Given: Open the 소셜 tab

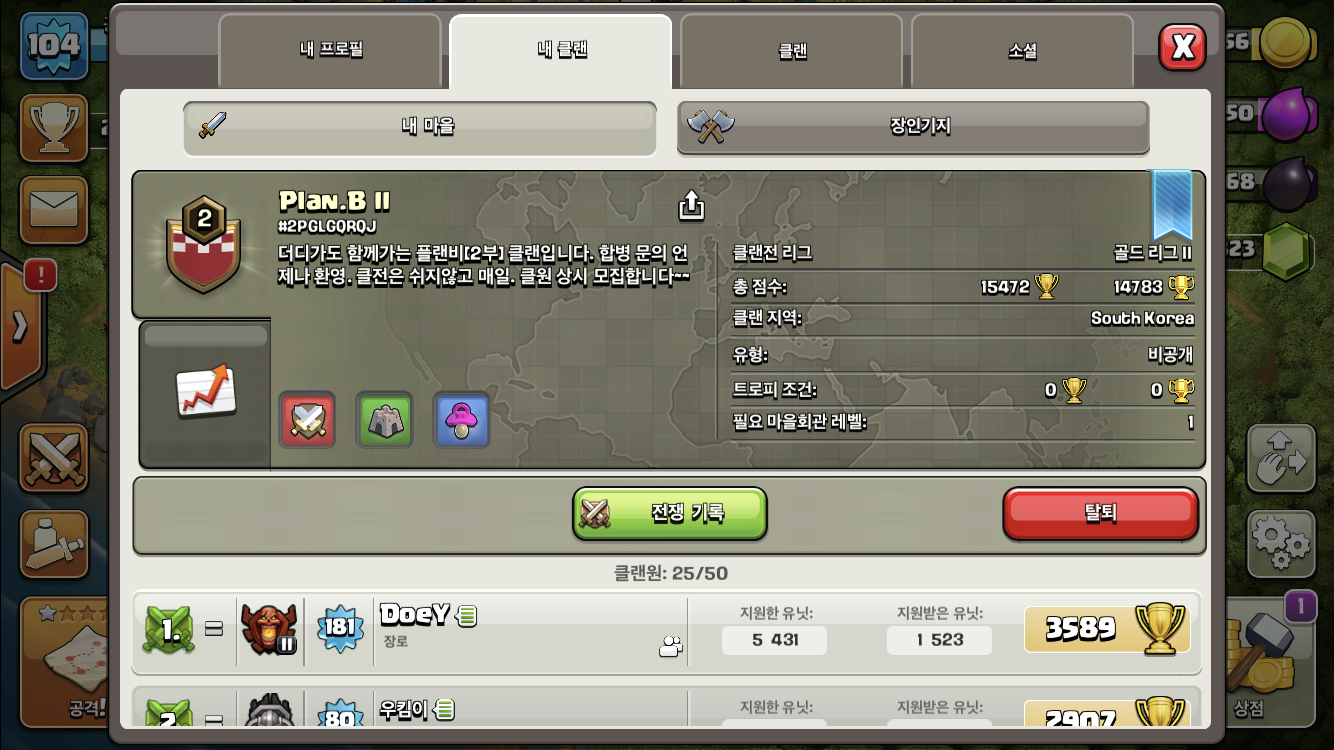Looking at the screenshot, I should [x=1022, y=51].
